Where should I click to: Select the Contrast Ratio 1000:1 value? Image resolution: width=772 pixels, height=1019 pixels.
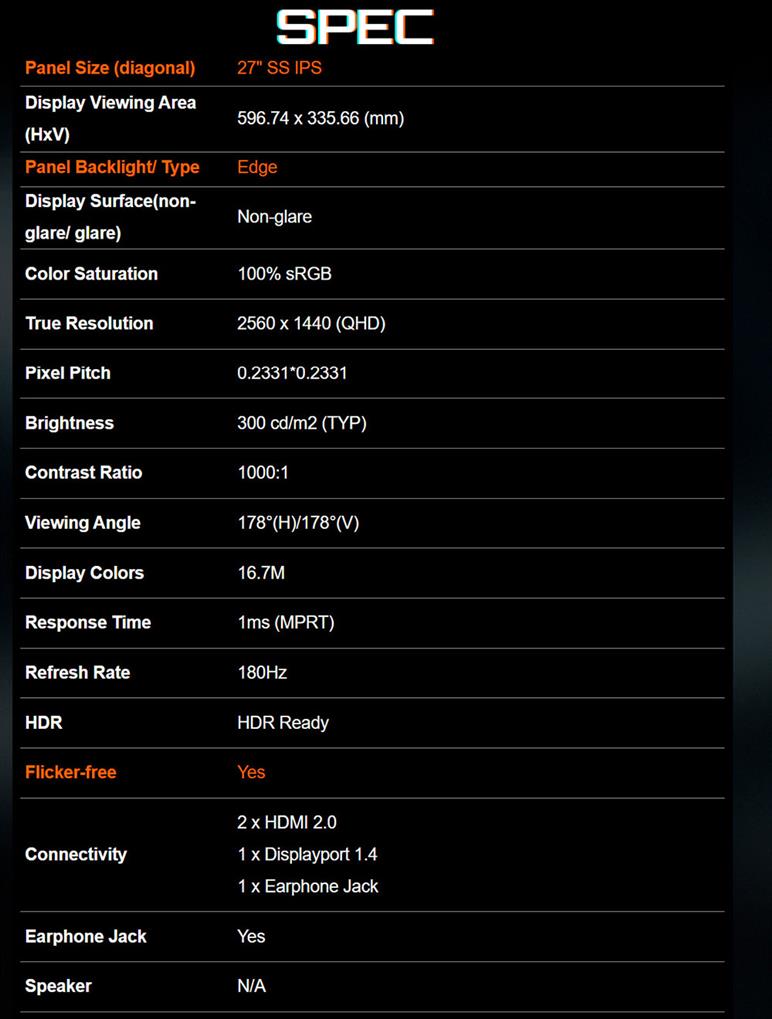tap(263, 473)
